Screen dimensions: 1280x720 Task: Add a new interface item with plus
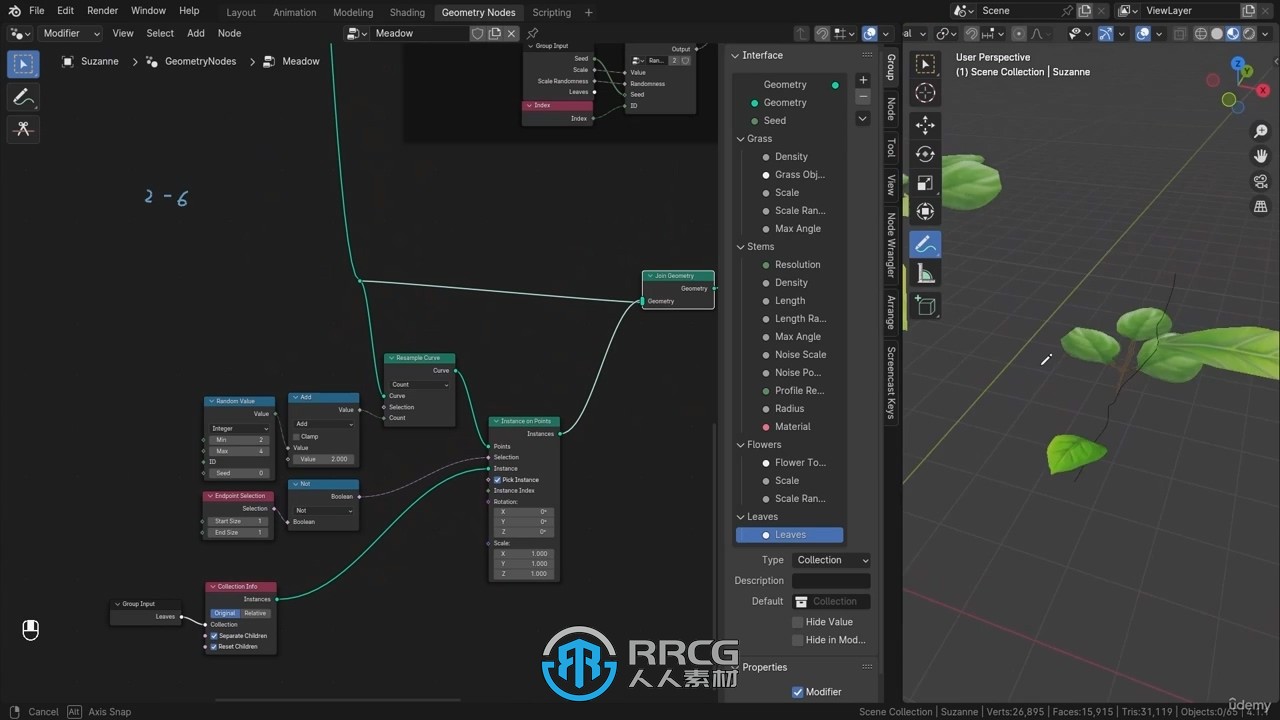click(863, 80)
